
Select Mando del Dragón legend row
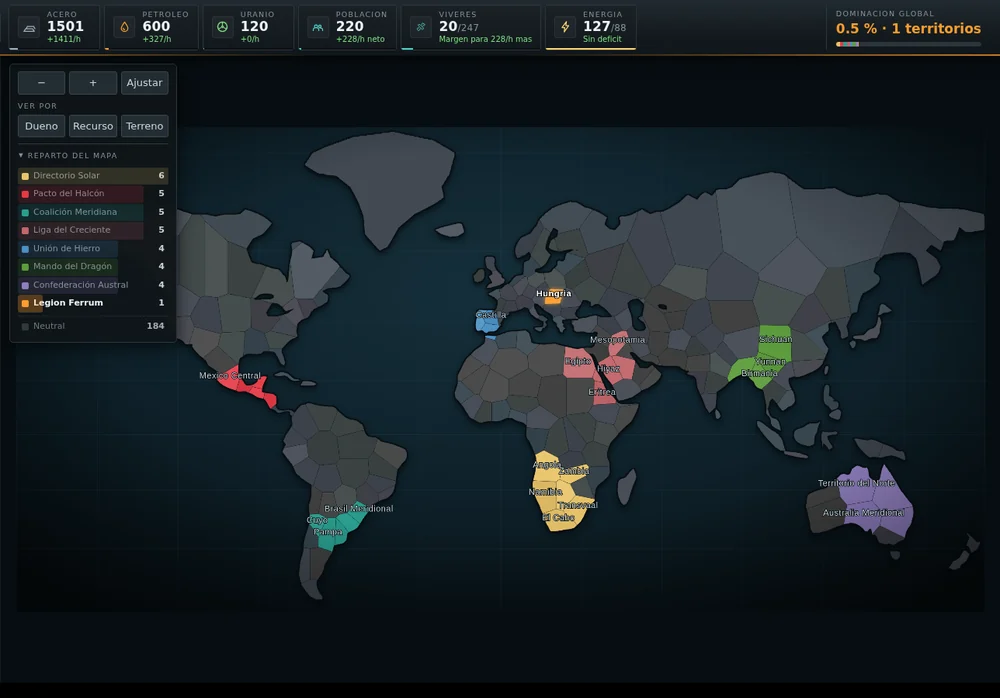93,266
